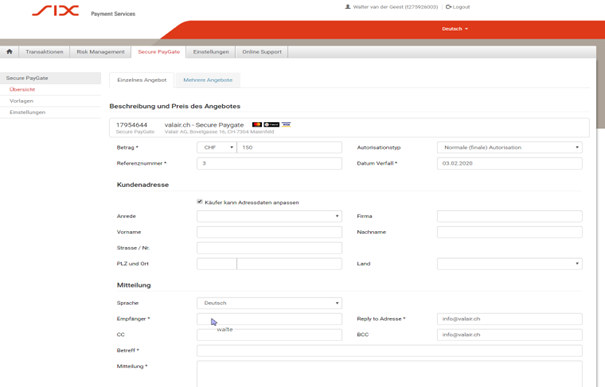Image resolution: width=605 pixels, height=387 pixels.
Task: Open the CHF currency dropdown
Action: point(216,147)
